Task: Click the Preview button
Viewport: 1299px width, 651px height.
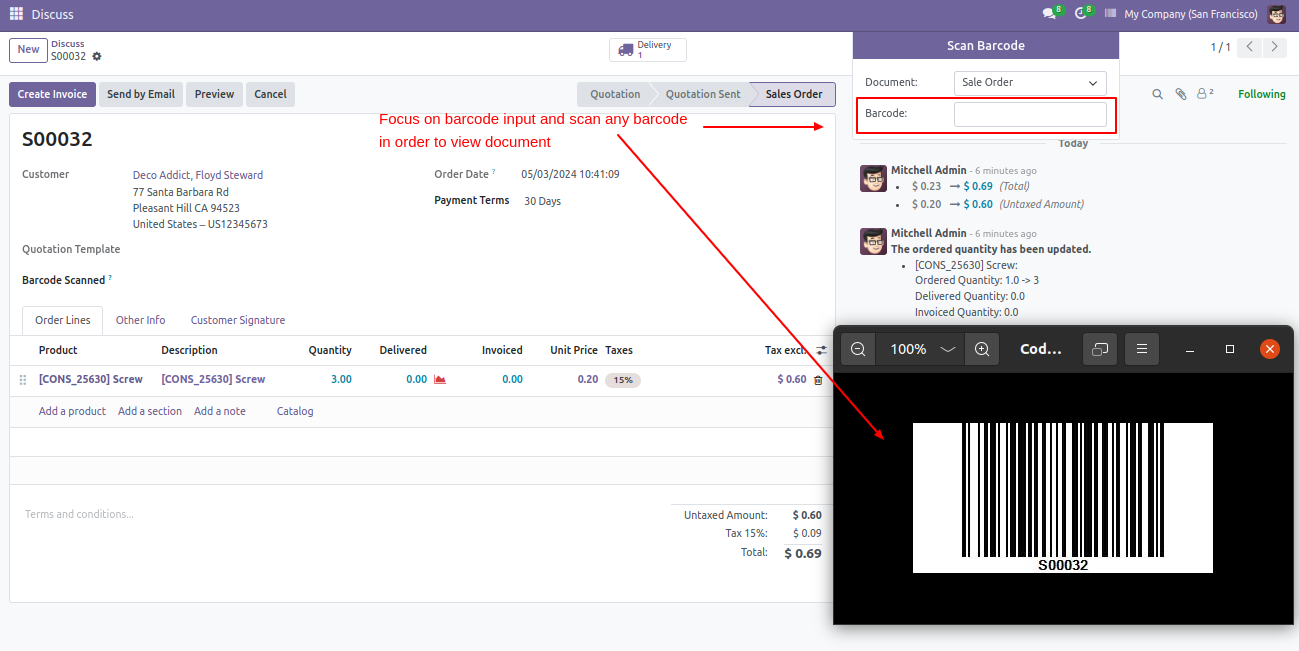Action: click(x=214, y=94)
